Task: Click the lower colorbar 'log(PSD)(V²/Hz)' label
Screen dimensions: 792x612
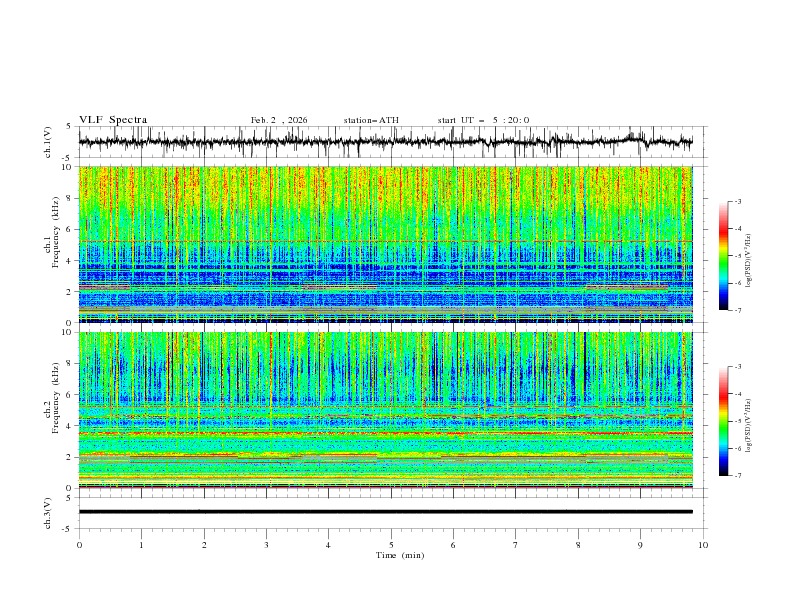Action: point(748,426)
